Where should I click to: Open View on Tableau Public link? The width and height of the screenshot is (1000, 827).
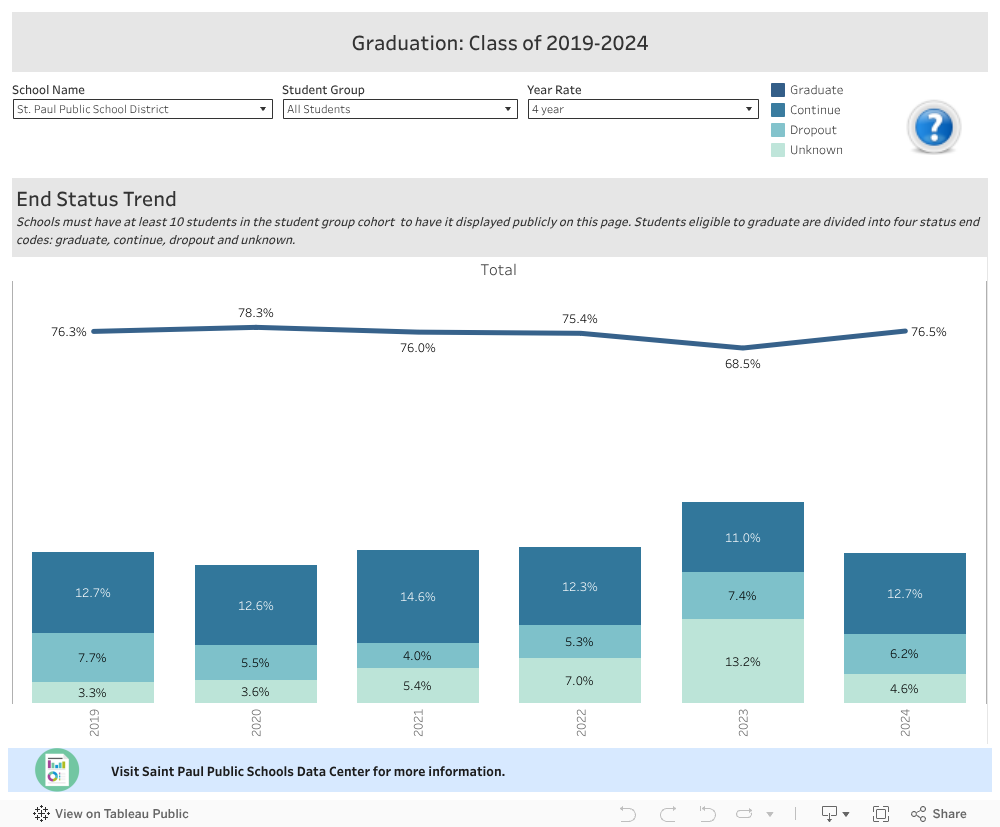(x=111, y=813)
